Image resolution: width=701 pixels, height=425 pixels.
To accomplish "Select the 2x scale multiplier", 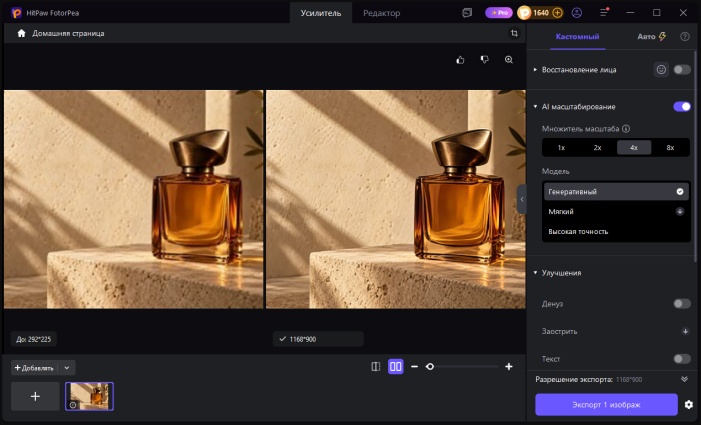I will point(597,147).
